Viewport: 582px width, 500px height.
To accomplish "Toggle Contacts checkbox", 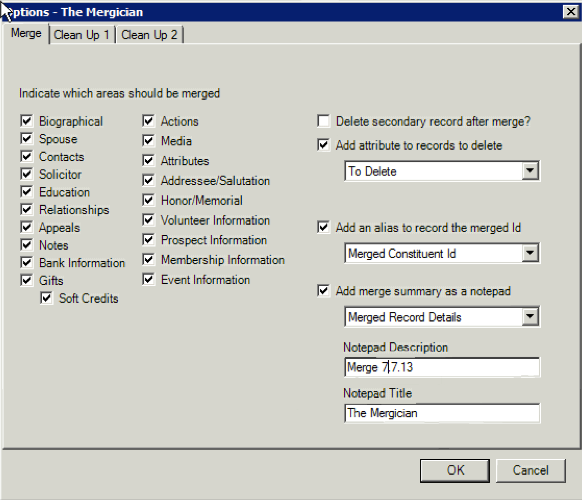I will coord(27,156).
